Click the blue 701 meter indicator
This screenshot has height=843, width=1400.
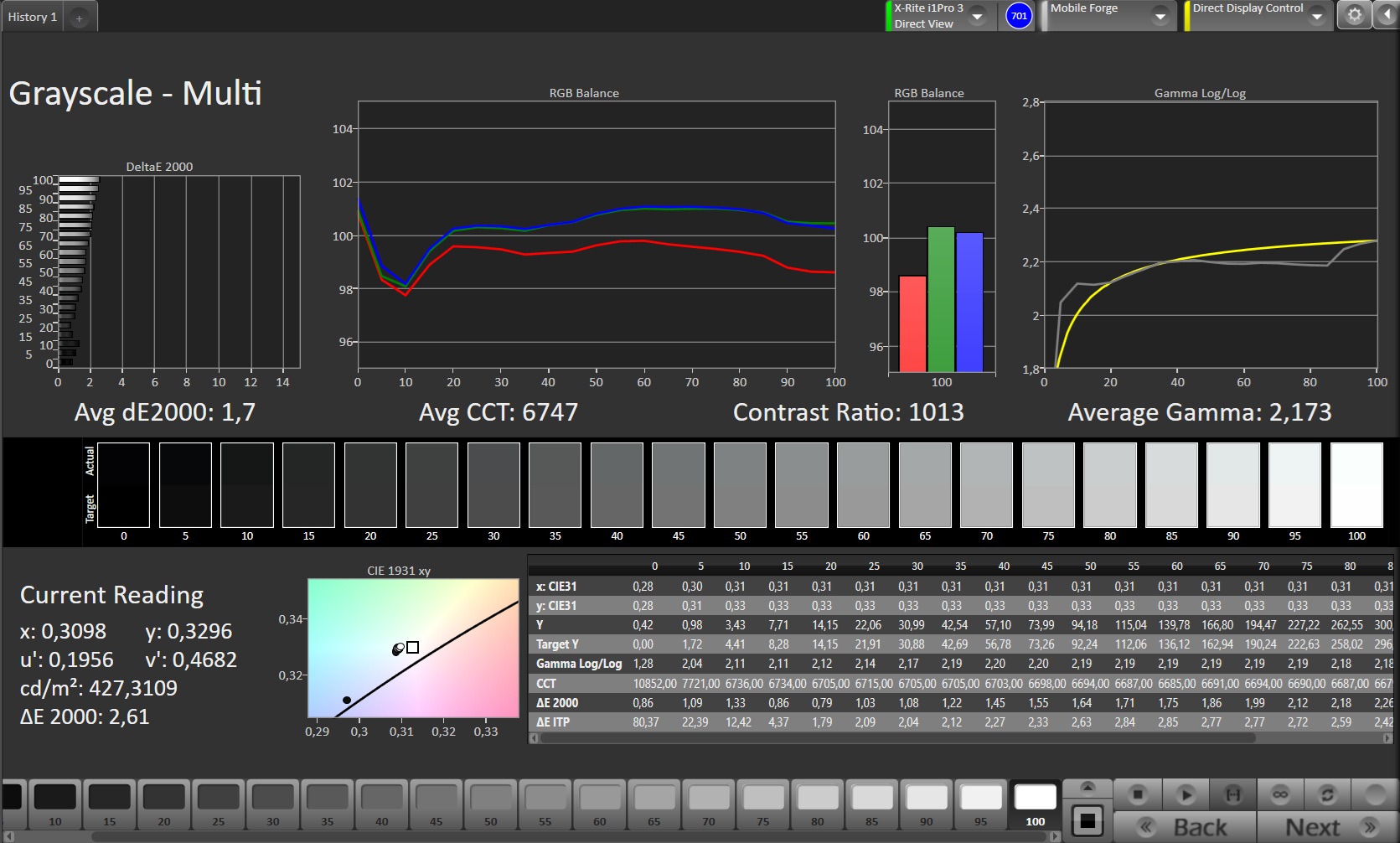click(x=1018, y=16)
